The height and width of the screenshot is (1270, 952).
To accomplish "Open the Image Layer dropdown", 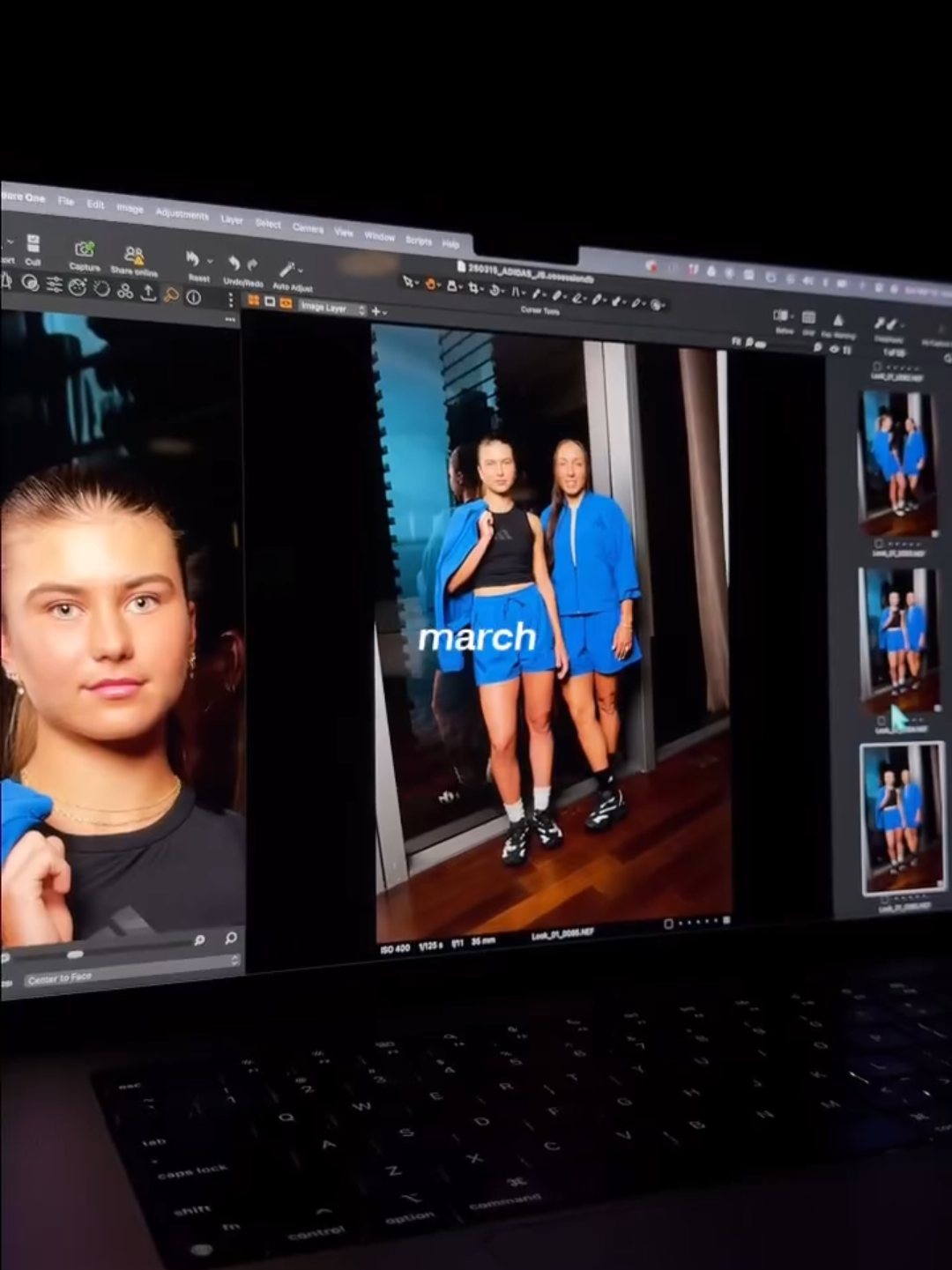I will click(331, 308).
